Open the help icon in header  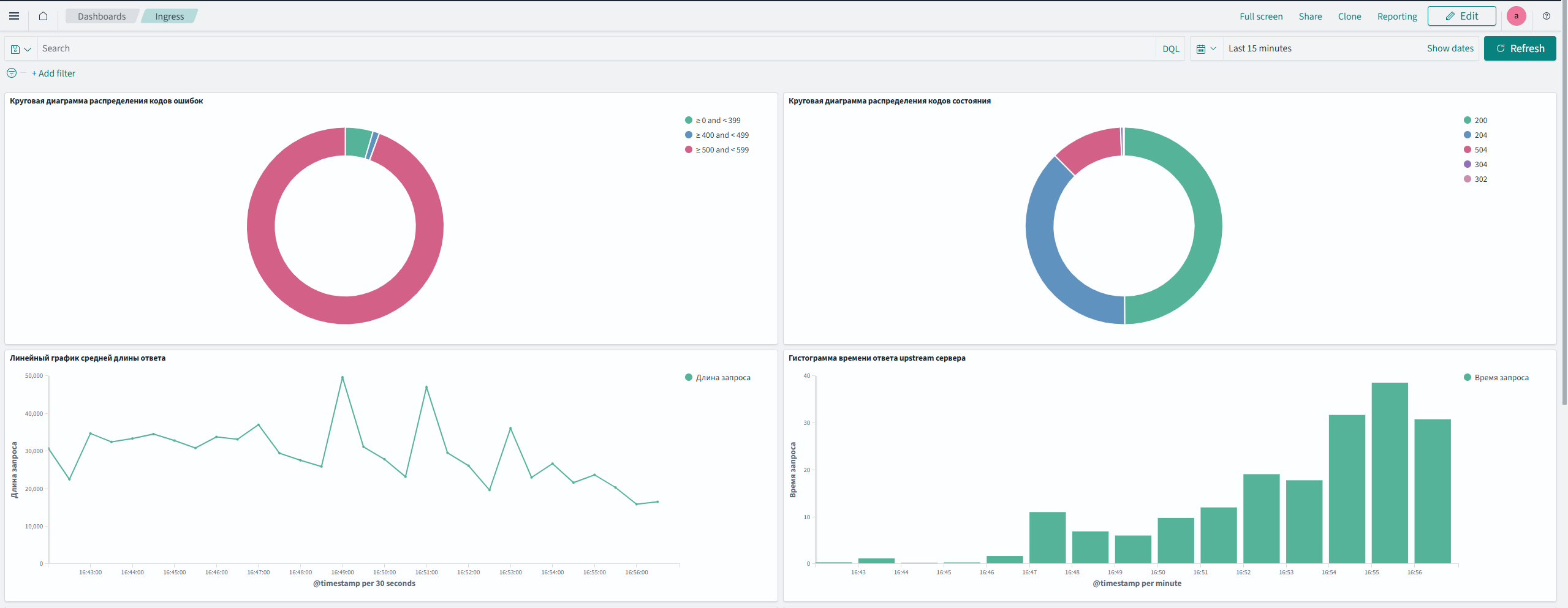coord(1546,17)
